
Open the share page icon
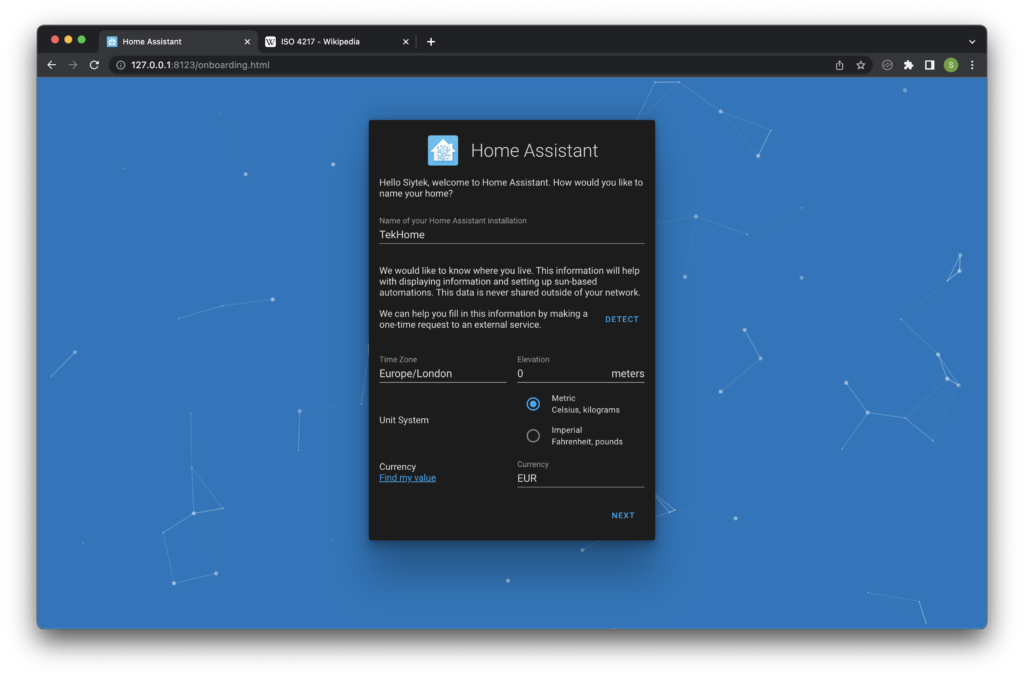tap(839, 65)
